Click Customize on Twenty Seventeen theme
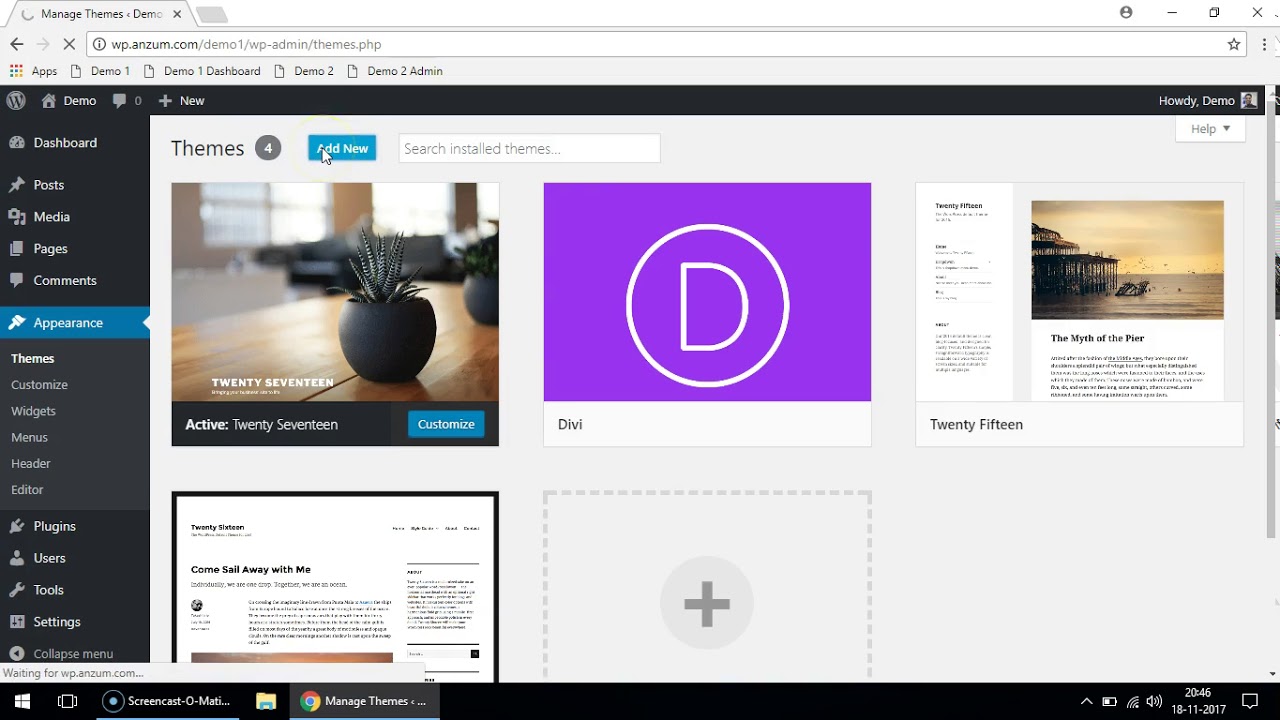1280x720 pixels. pyautogui.click(x=446, y=424)
